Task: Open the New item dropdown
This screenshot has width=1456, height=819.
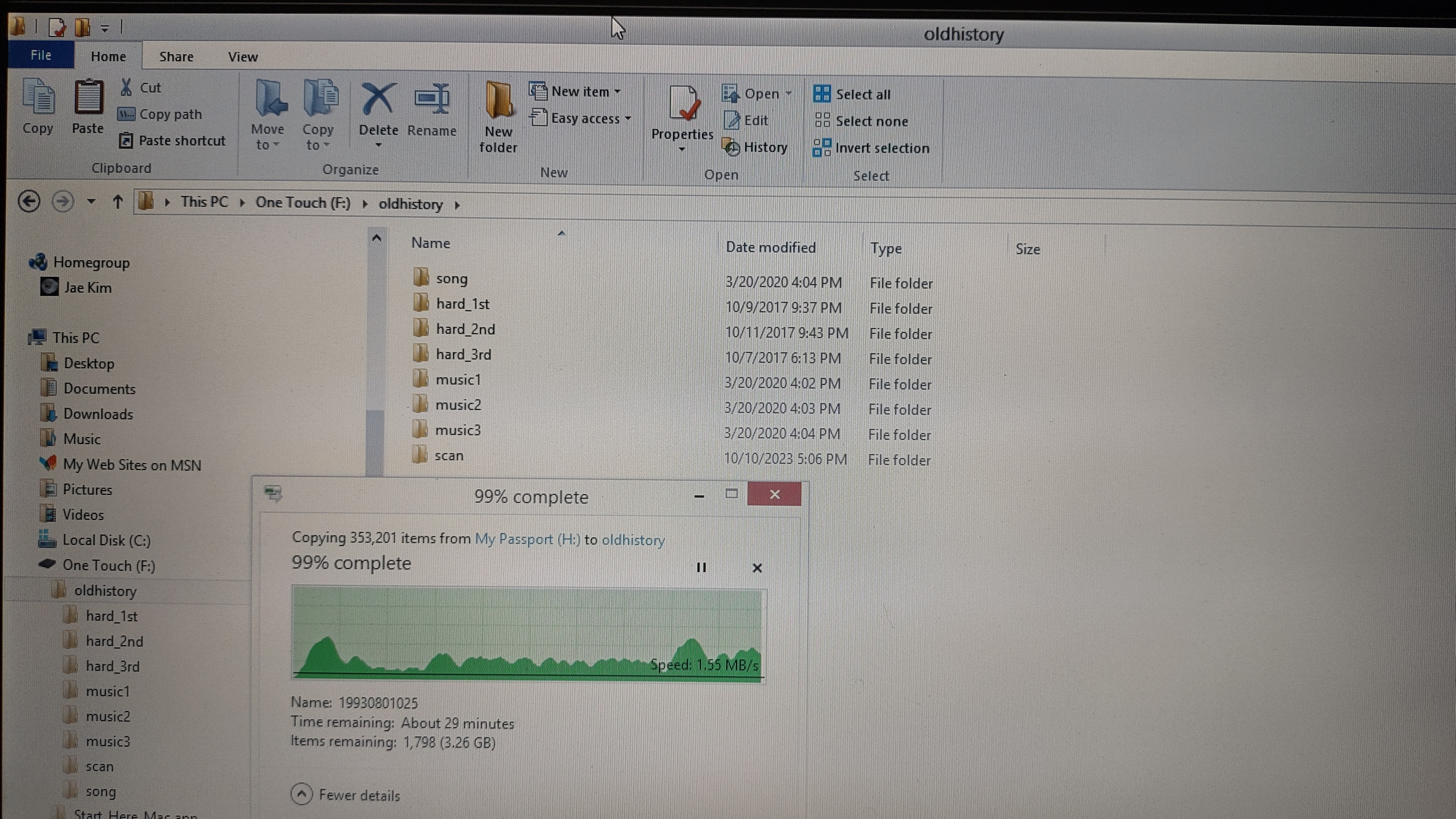Action: point(575,91)
